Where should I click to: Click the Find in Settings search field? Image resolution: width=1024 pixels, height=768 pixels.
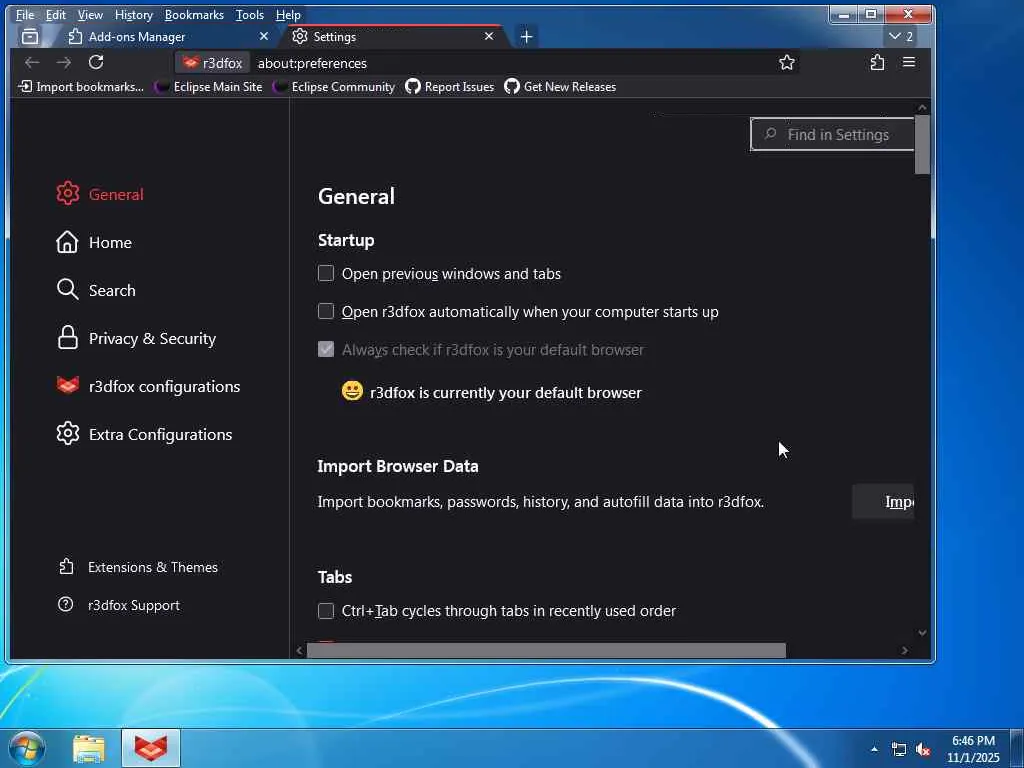pos(833,135)
